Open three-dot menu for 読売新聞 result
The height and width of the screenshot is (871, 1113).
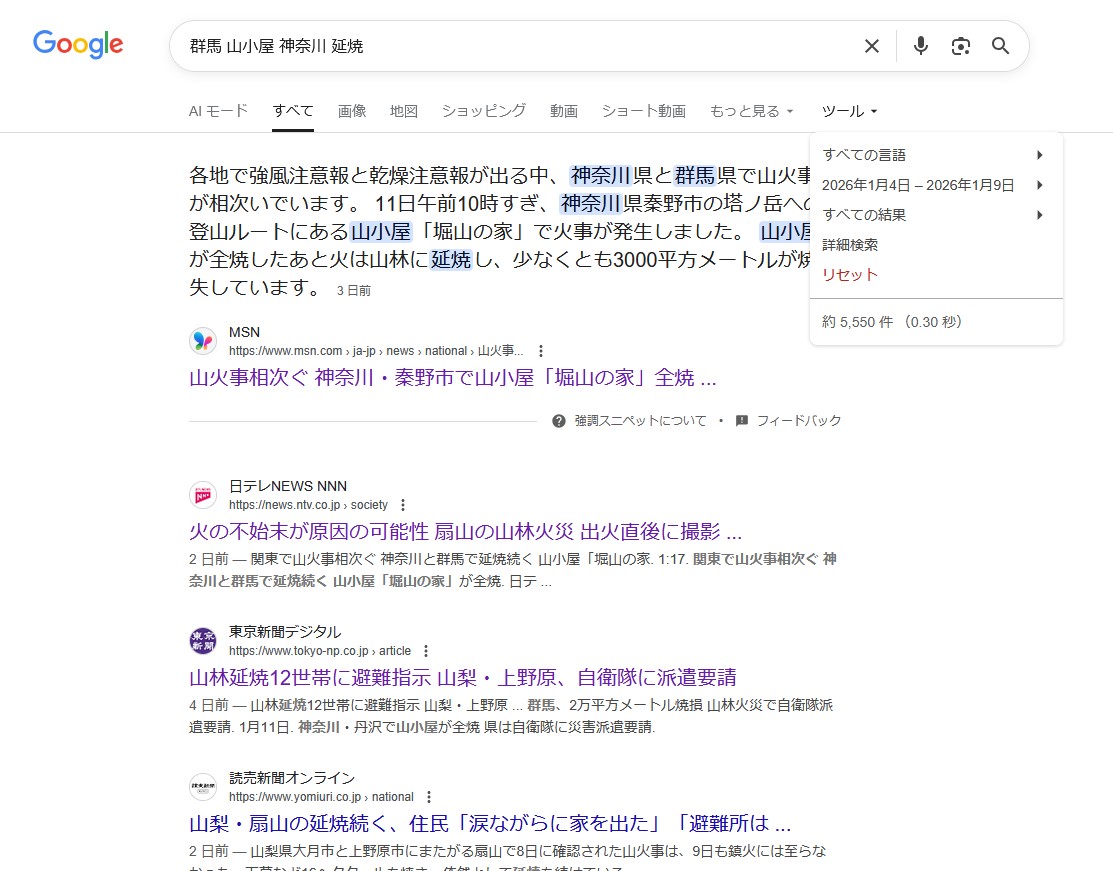click(429, 797)
